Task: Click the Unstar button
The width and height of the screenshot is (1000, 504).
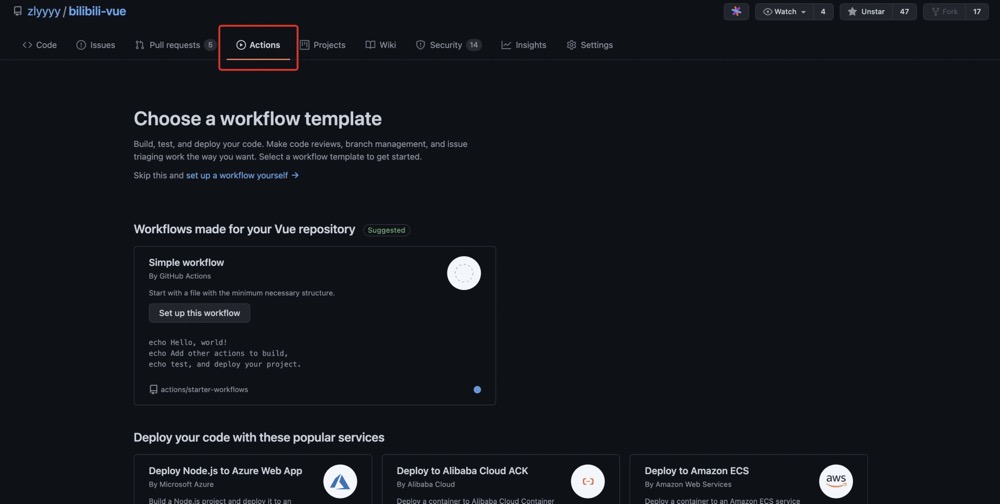Action: point(866,11)
